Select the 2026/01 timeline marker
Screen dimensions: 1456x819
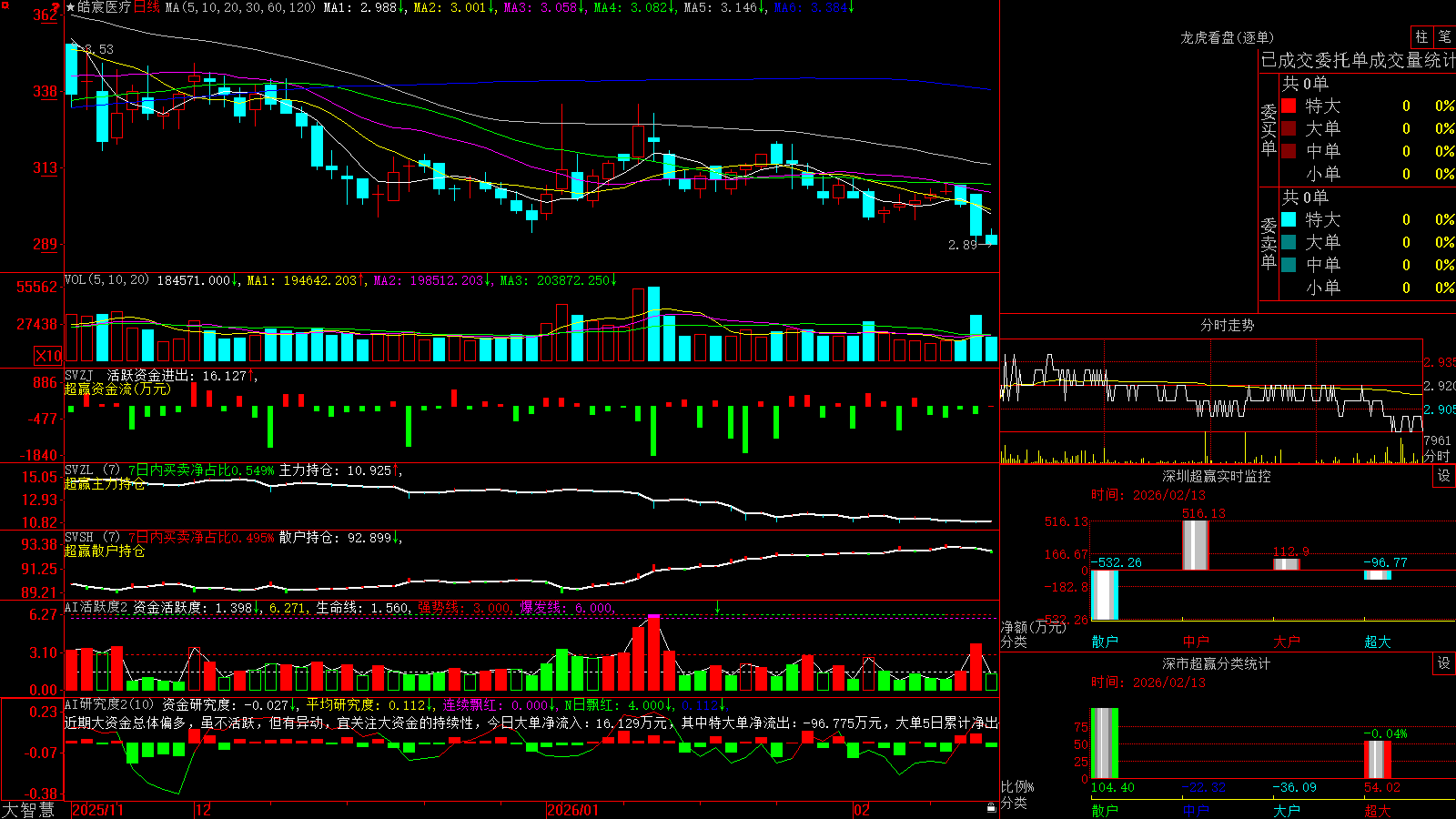(x=573, y=810)
